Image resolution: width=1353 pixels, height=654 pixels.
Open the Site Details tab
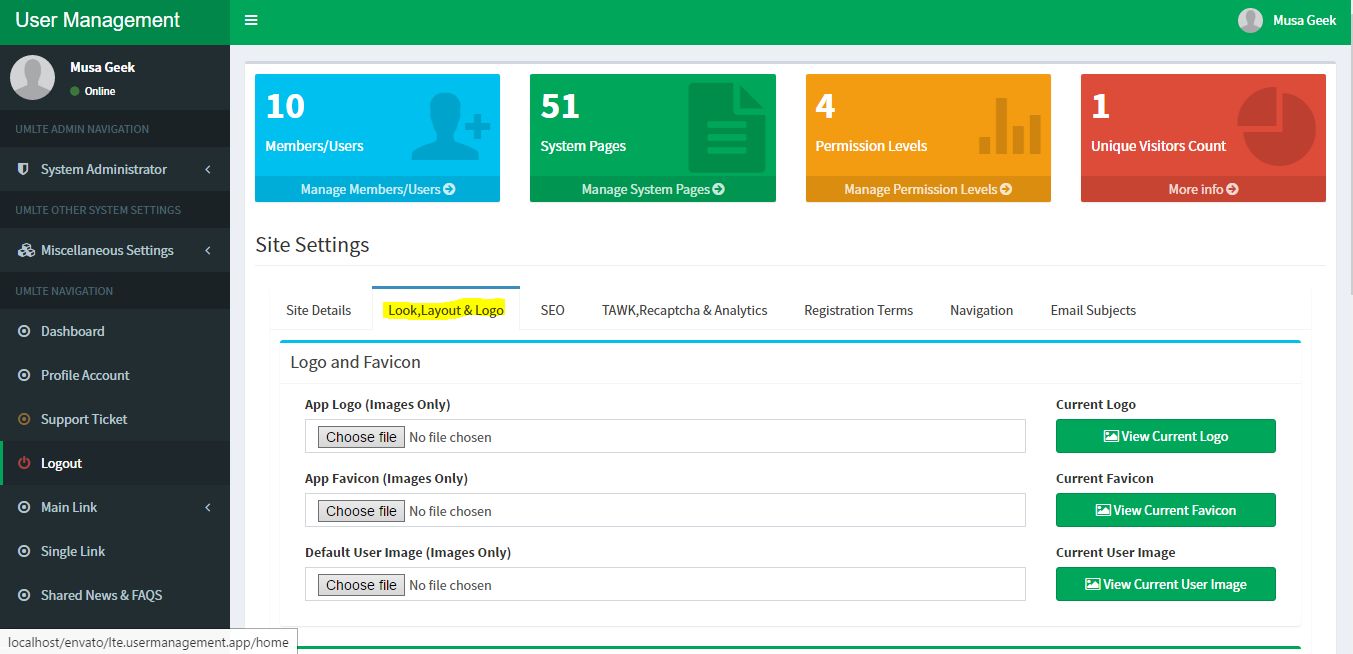pyautogui.click(x=318, y=310)
